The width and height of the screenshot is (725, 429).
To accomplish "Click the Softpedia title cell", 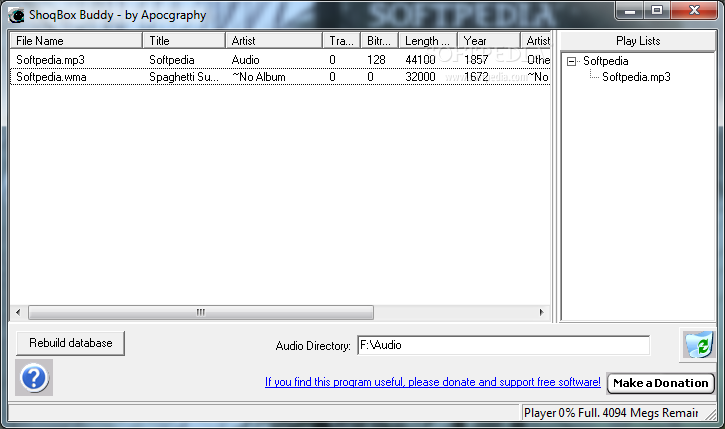I will (x=172, y=60).
